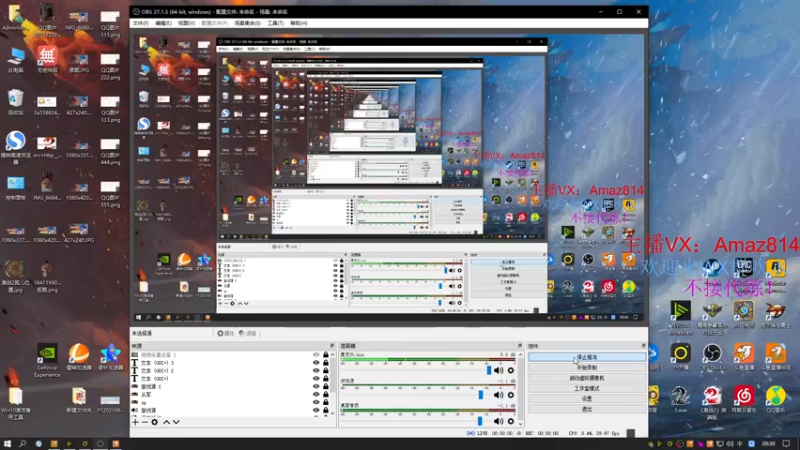The width and height of the screenshot is (800, 450).
Task: Adjust the 桌面音频 volume slider
Action: coord(480,421)
